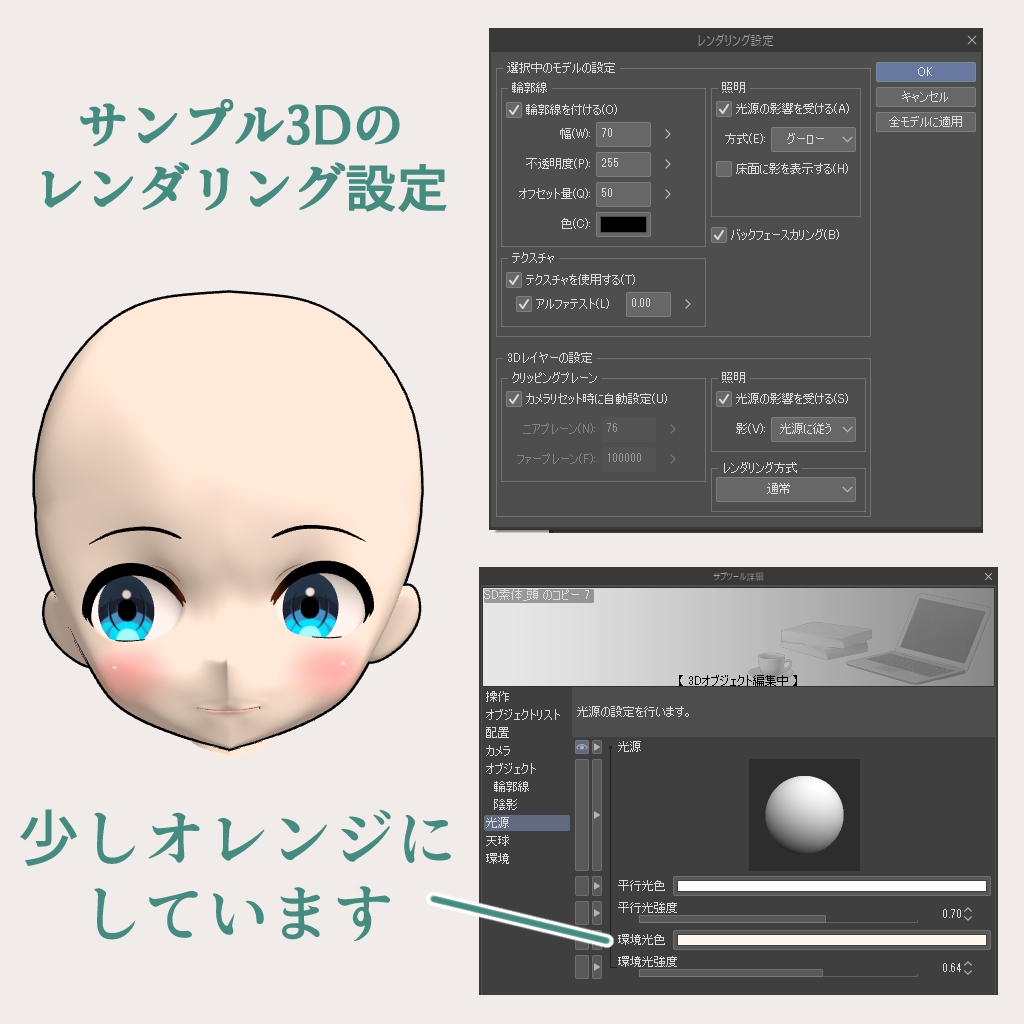Viewport: 1024px width, 1024px height.
Task: Toggle the アルファテスト checkbox
Action: (524, 304)
